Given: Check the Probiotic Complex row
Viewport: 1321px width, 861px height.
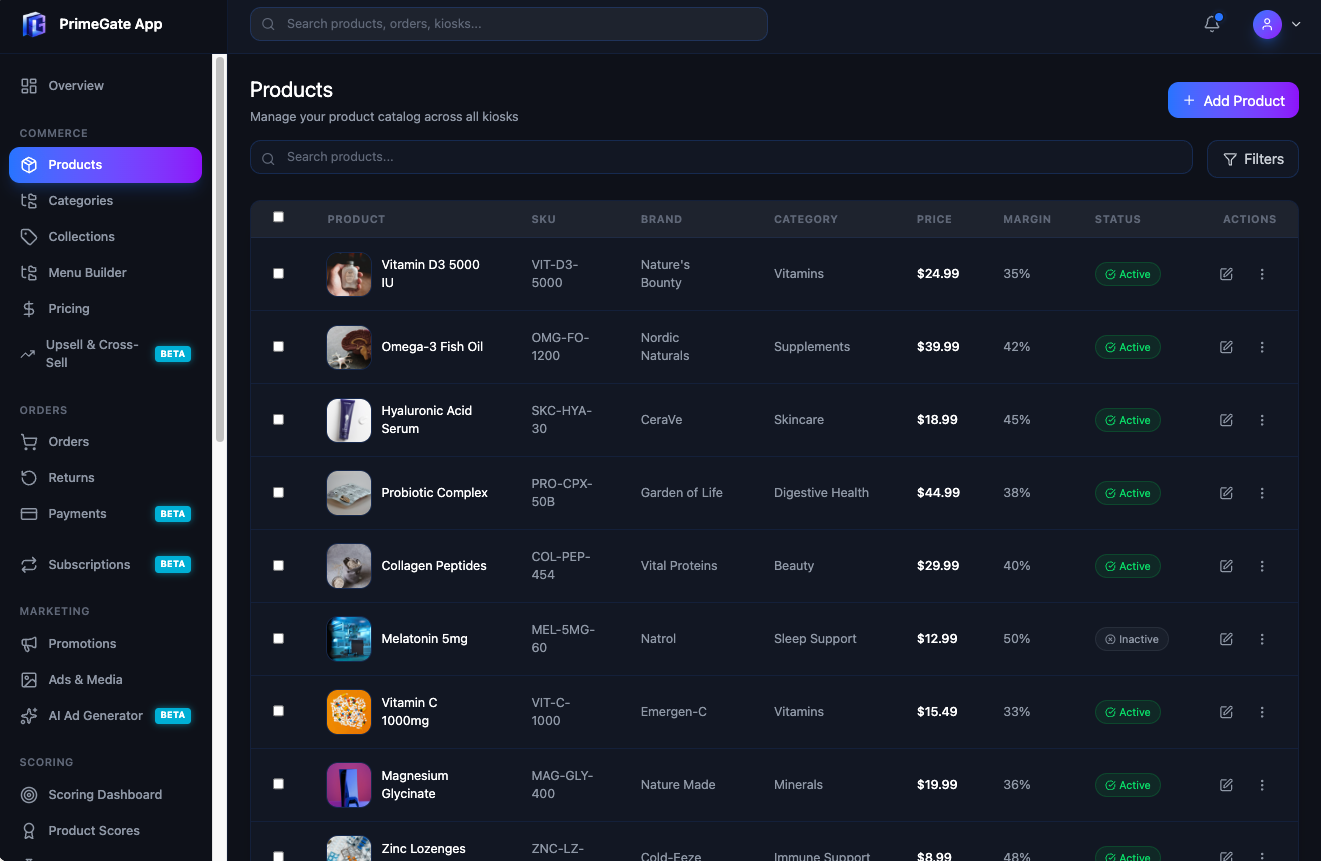Looking at the screenshot, I should 278,492.
